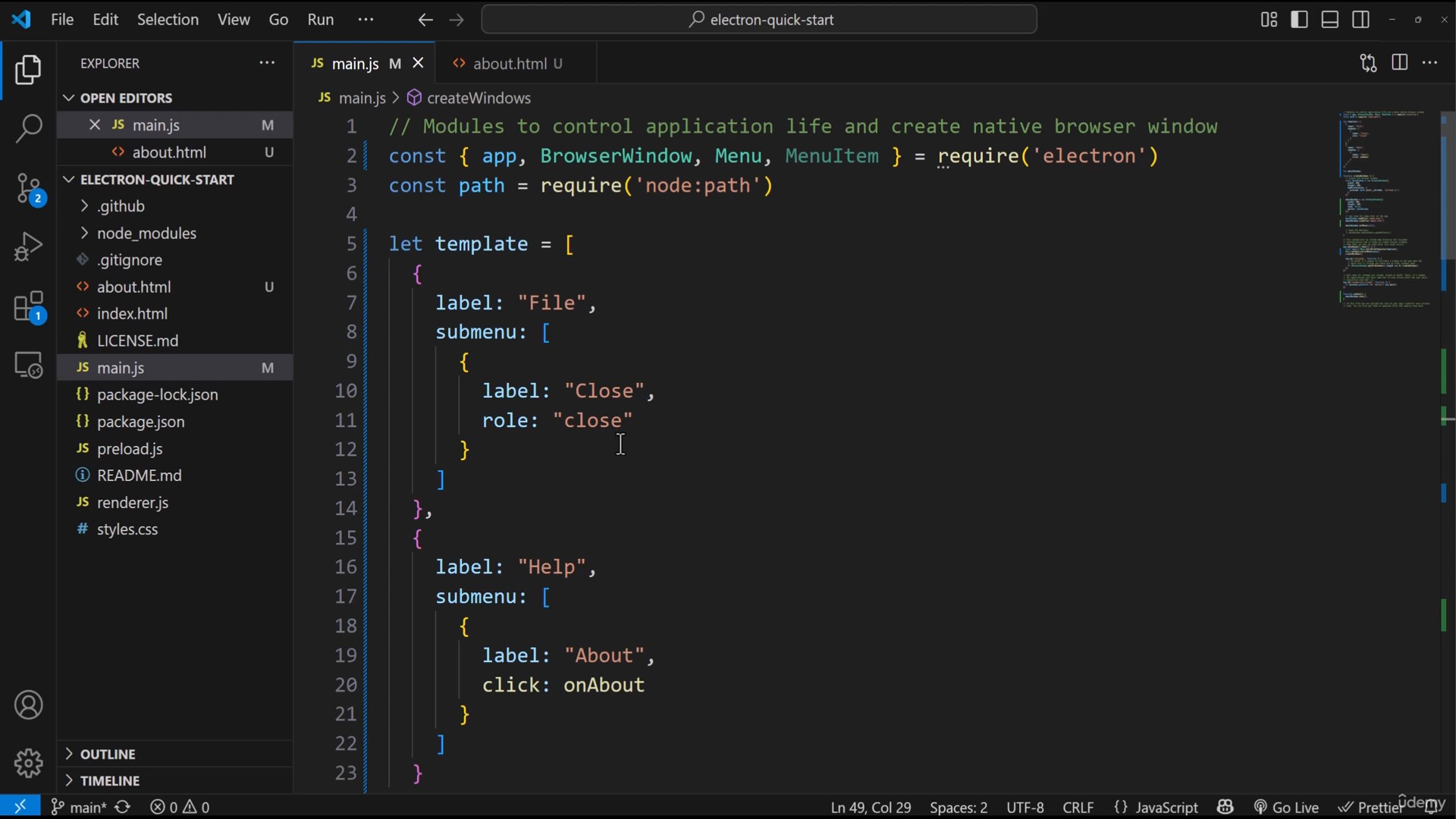
Task: Select the main.js editor tab
Action: click(x=365, y=64)
